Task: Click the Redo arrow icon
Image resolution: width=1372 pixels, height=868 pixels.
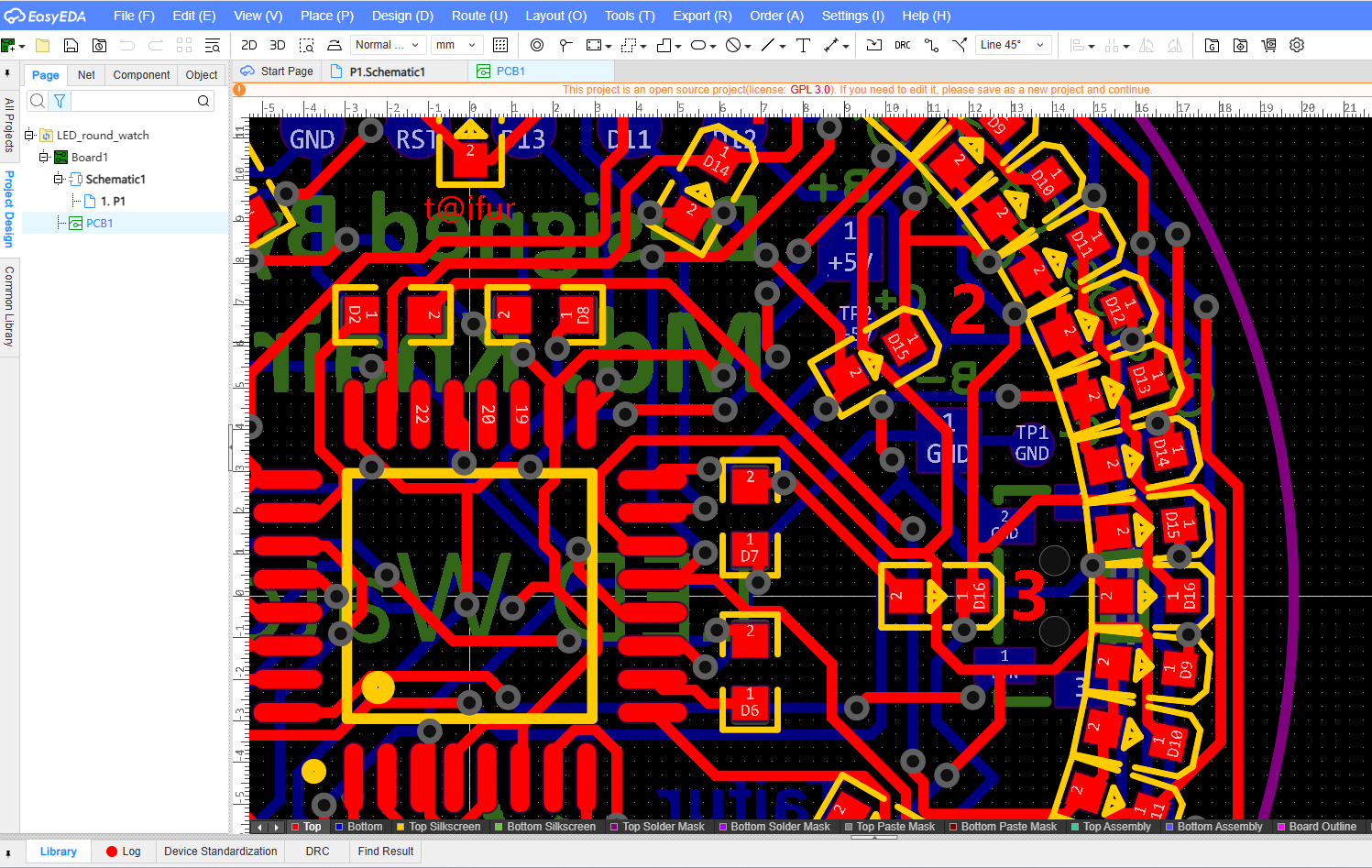Action: pyautogui.click(x=156, y=45)
